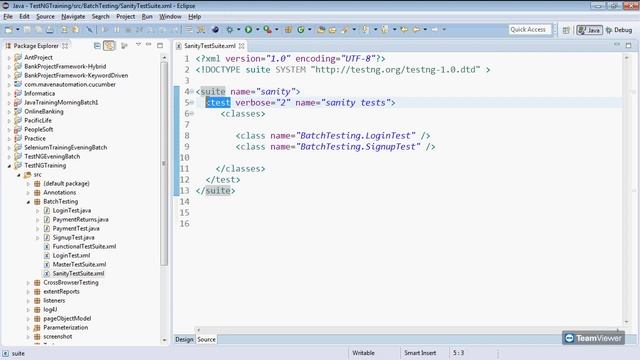The image size is (640, 360).
Task: Switch to the Java perspective
Action: point(589,30)
